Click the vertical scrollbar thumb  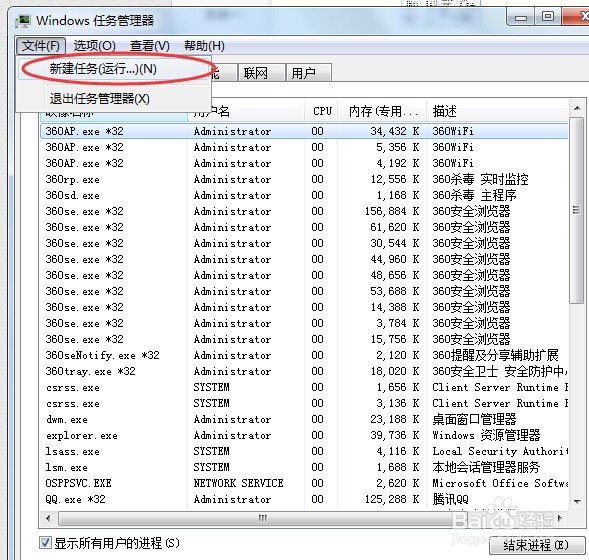[577, 210]
